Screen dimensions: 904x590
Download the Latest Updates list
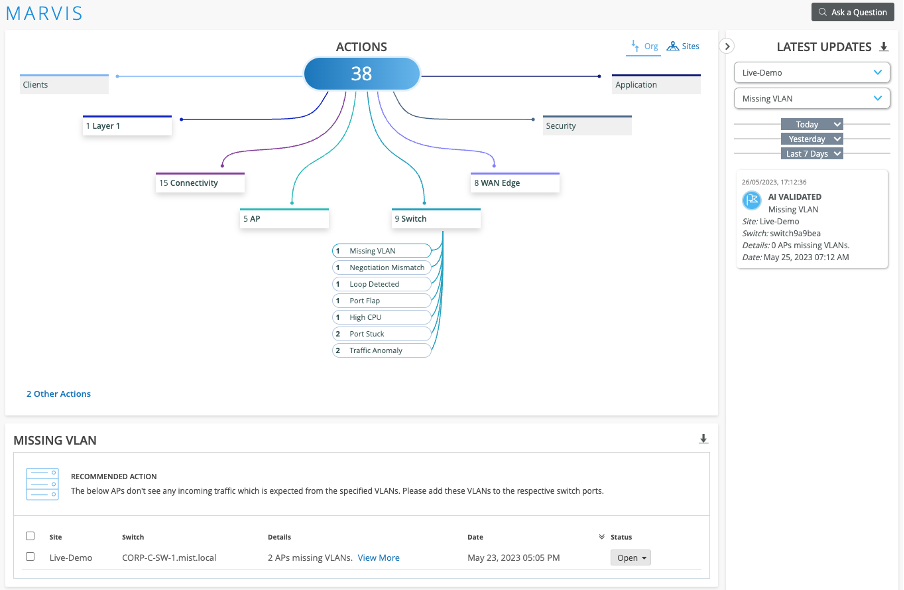click(883, 47)
